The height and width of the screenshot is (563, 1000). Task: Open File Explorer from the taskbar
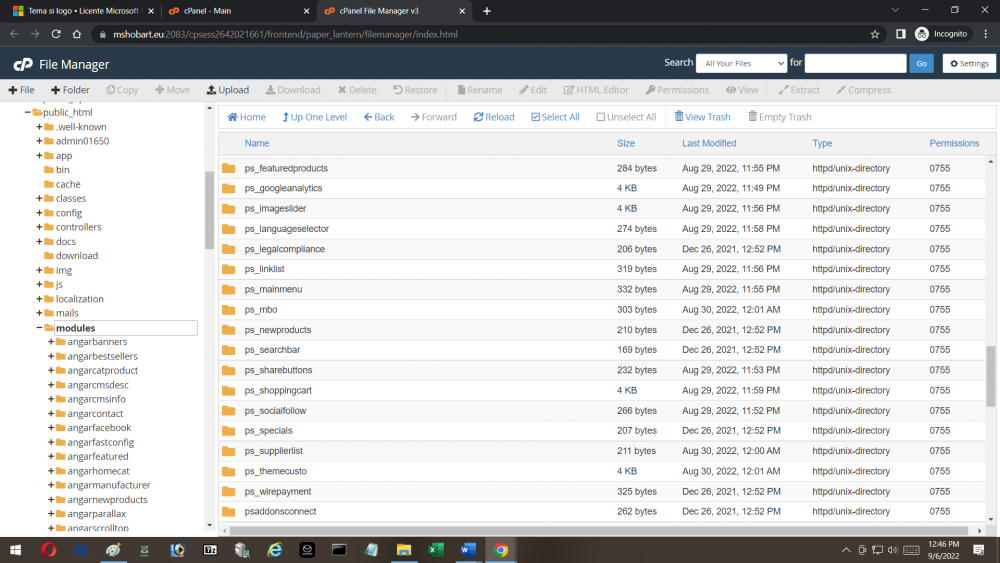point(404,550)
